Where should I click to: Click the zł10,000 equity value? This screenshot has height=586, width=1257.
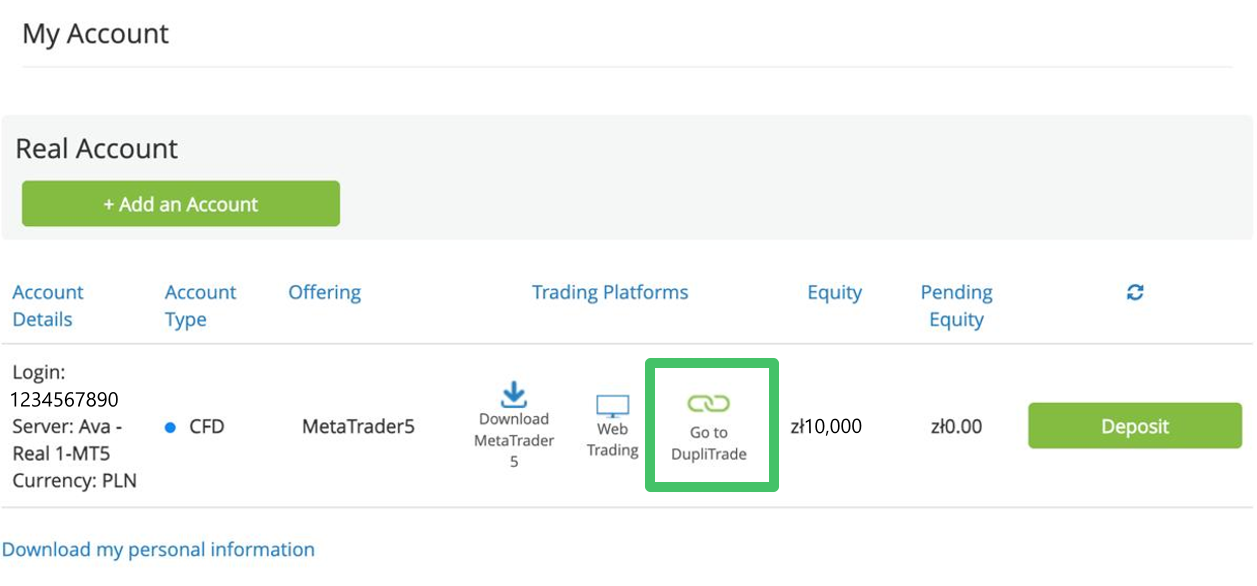[825, 427]
